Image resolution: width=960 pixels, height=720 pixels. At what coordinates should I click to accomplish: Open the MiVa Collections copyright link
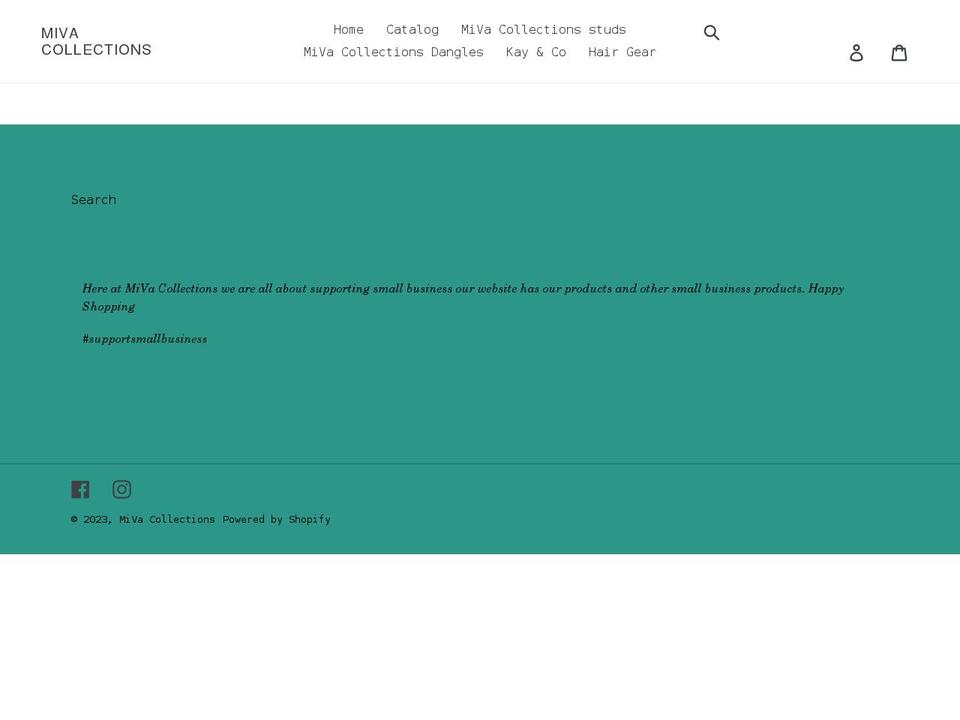coord(166,519)
